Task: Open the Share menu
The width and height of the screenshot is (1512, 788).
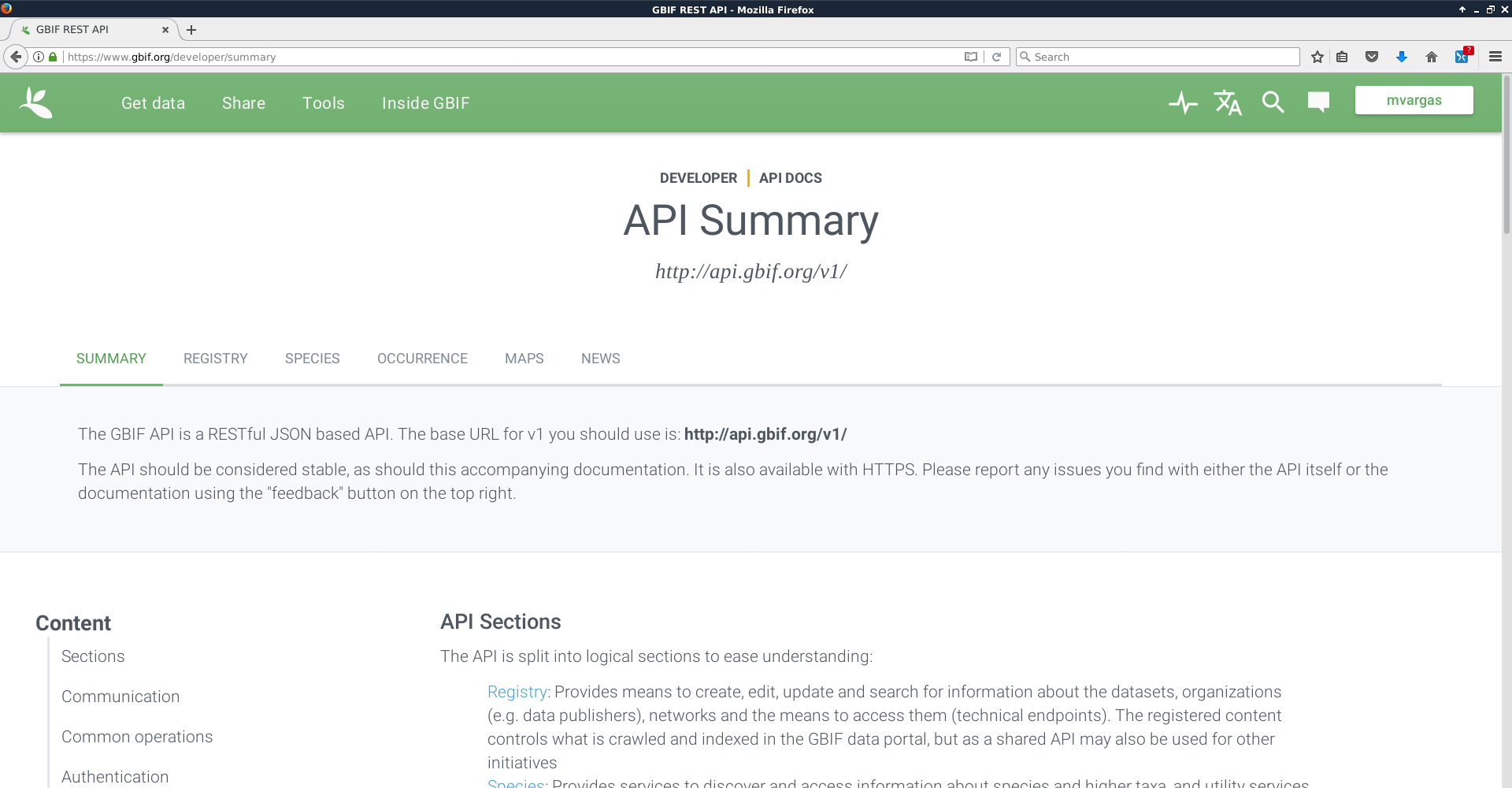Action: 243,103
